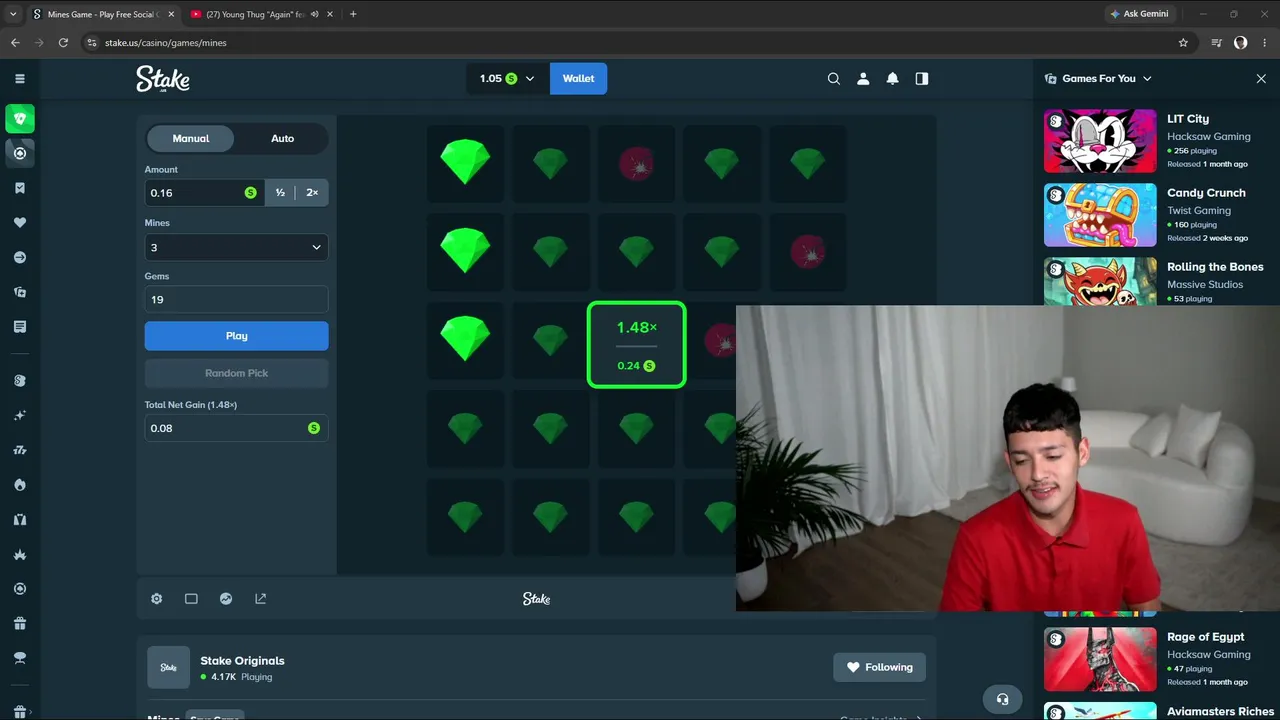Click the Gems field showing 19

coord(236,300)
